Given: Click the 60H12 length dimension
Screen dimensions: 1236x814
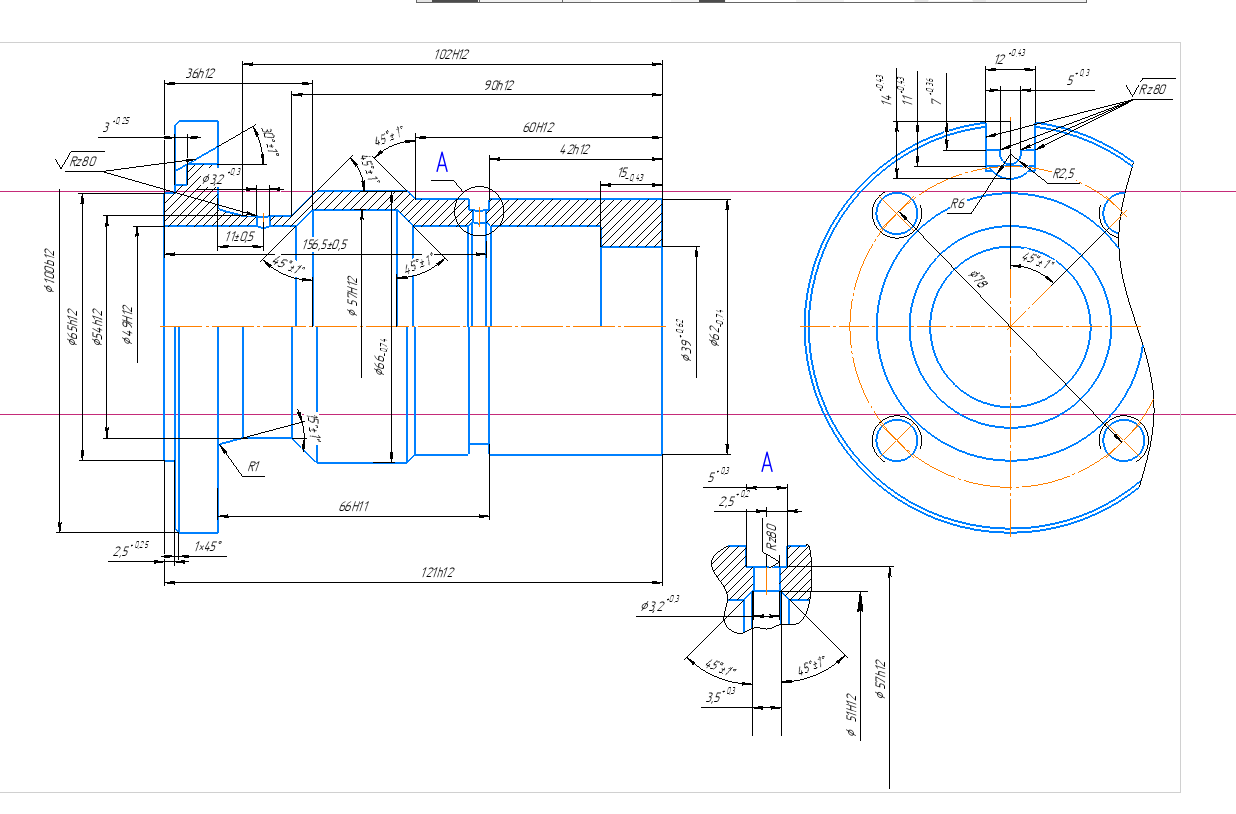Looking at the screenshot, I should point(538,127).
